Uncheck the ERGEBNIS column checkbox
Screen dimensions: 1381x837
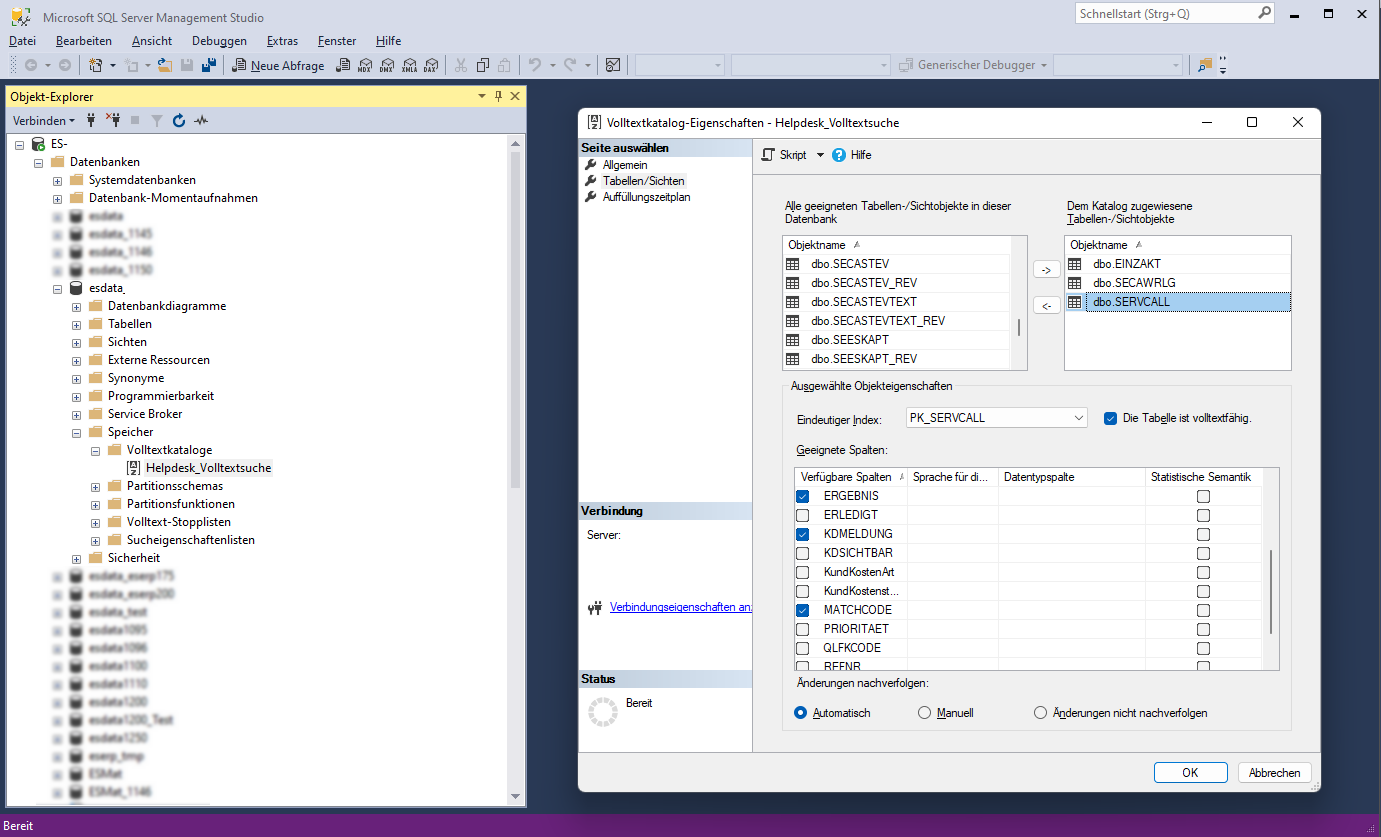[802, 496]
